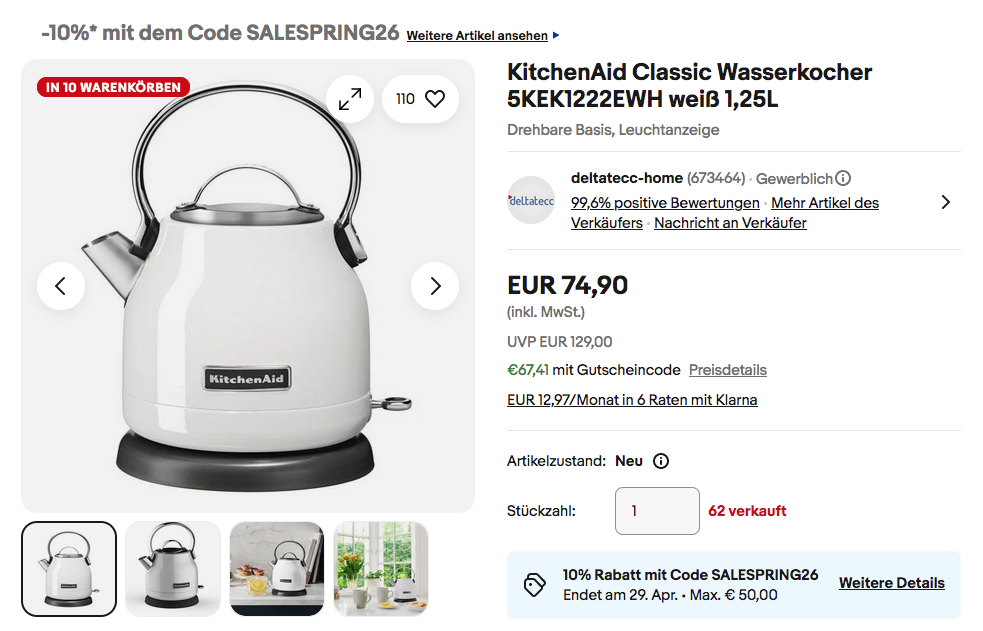Click the coupon tag icon
The width and height of the screenshot is (983, 631).
point(534,585)
